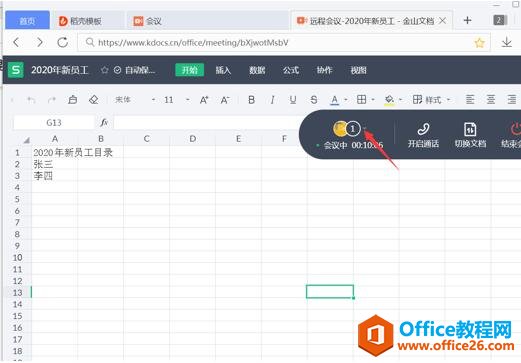Open font color dropdown arrow
The width and height of the screenshot is (521, 363).
click(346, 100)
